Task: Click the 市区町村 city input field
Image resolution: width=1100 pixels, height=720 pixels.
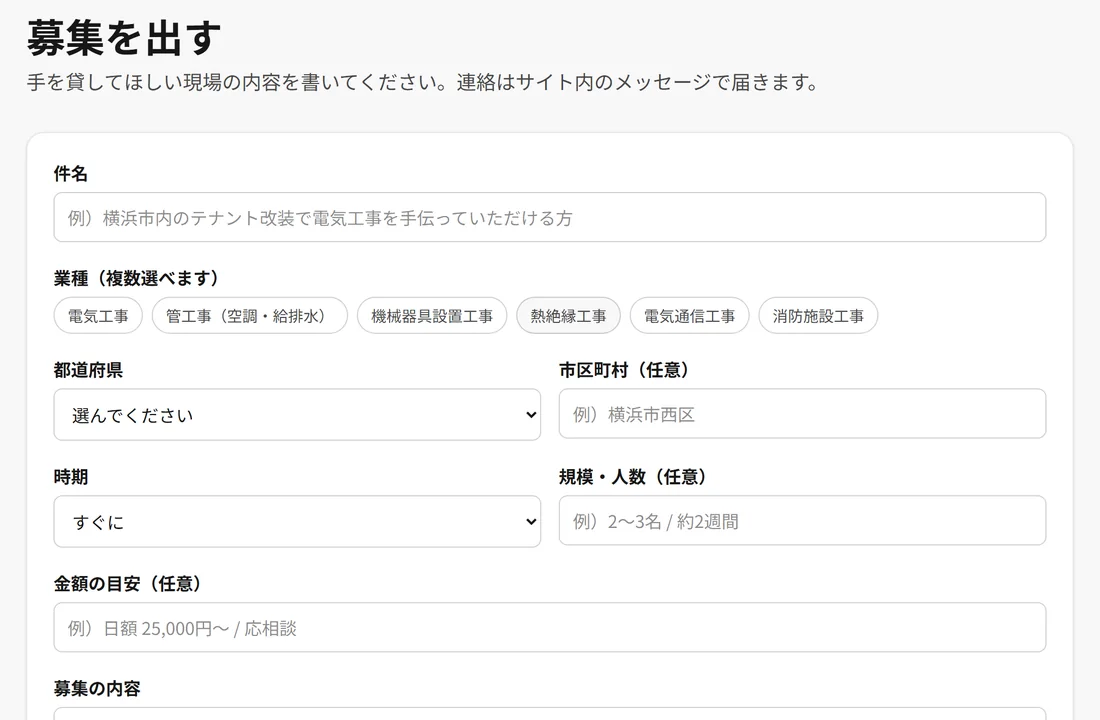Action: [x=803, y=414]
